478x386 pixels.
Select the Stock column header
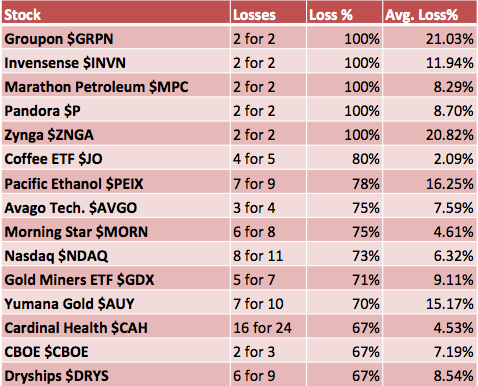(116, 14)
